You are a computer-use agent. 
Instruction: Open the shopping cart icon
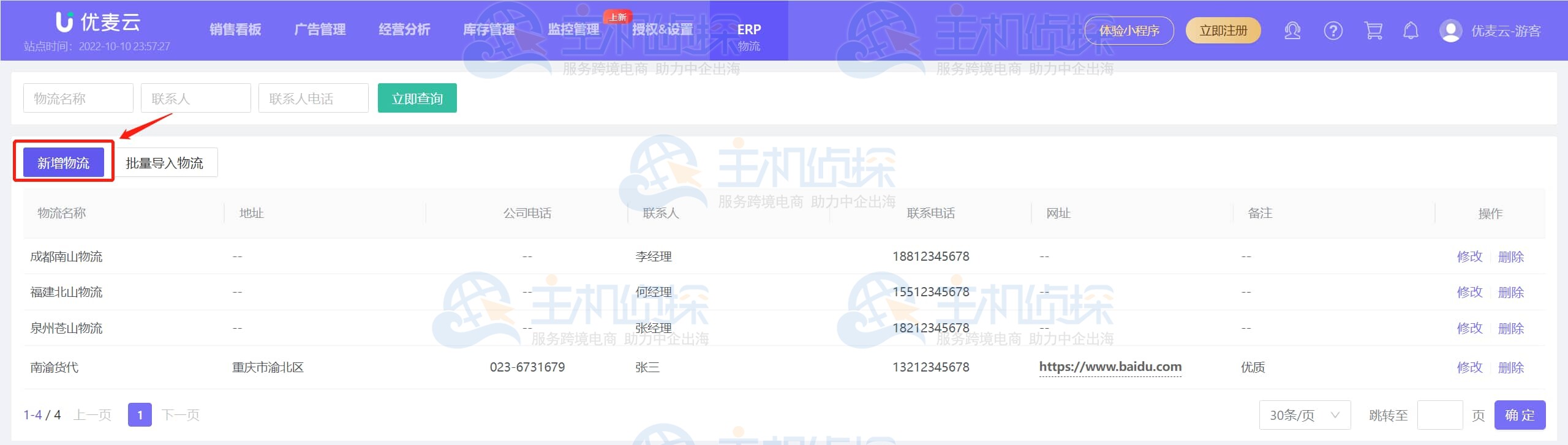pyautogui.click(x=1373, y=31)
